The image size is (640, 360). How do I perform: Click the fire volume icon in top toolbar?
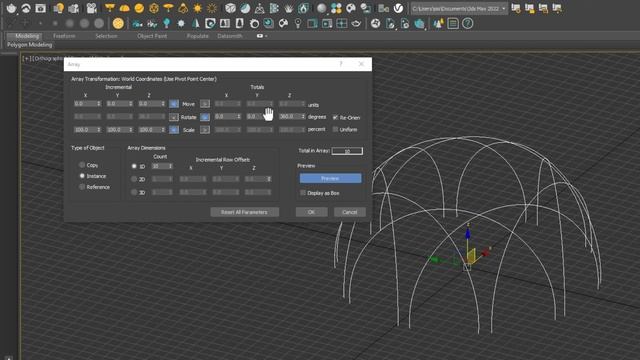[304, 8]
